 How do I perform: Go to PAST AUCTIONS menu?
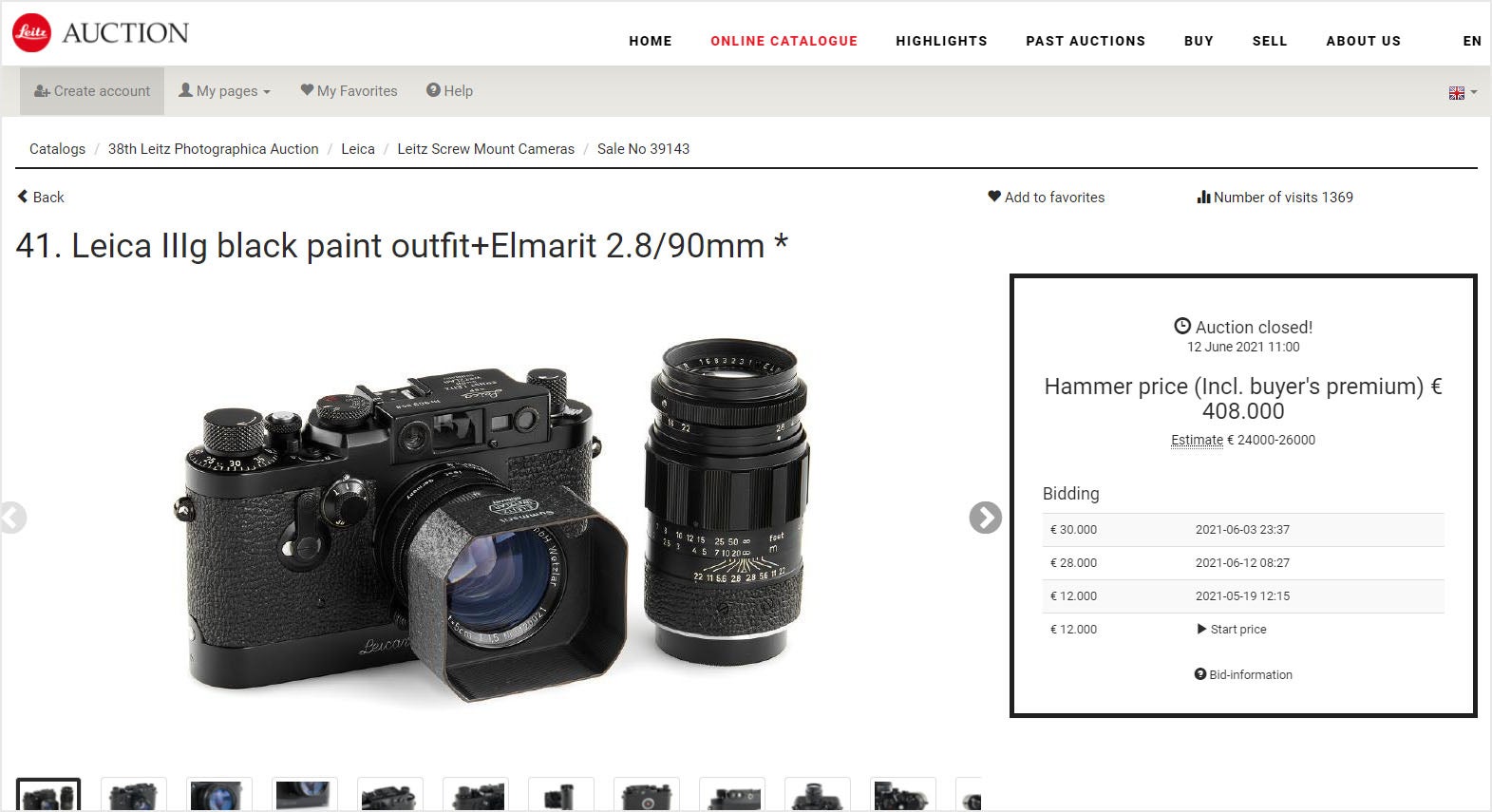click(x=1086, y=41)
